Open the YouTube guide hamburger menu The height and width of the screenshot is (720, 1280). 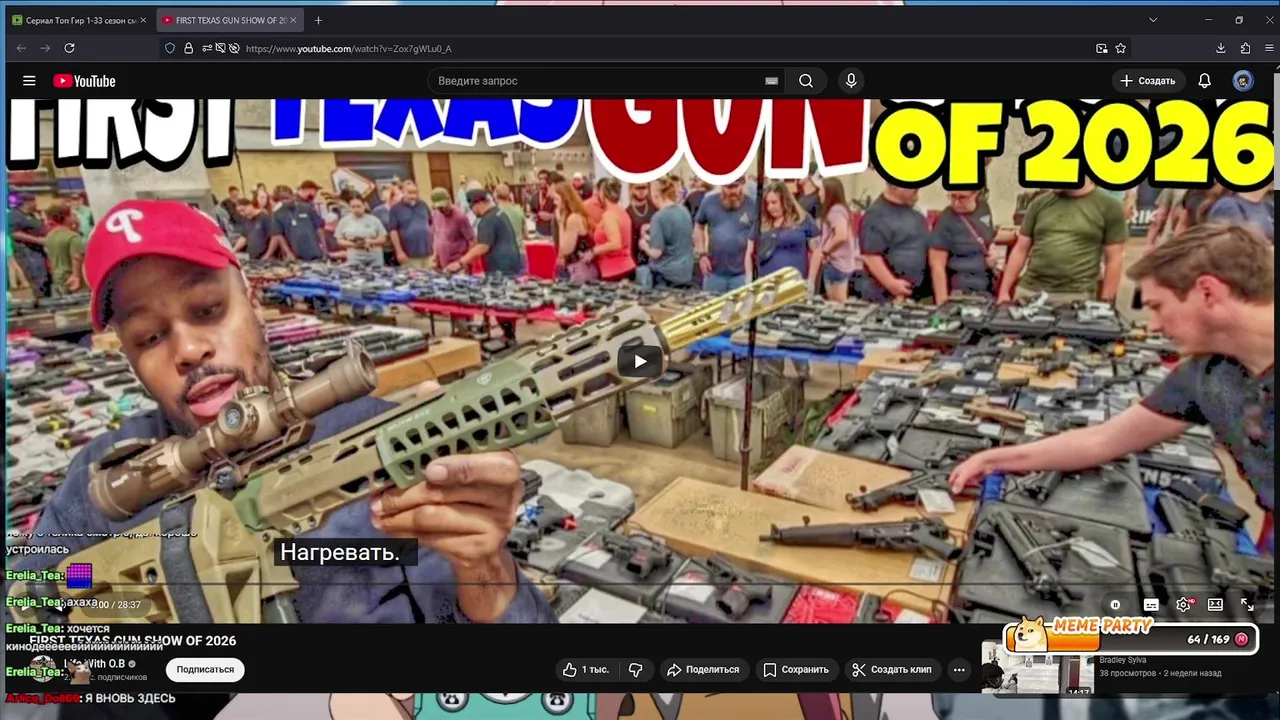click(x=29, y=81)
